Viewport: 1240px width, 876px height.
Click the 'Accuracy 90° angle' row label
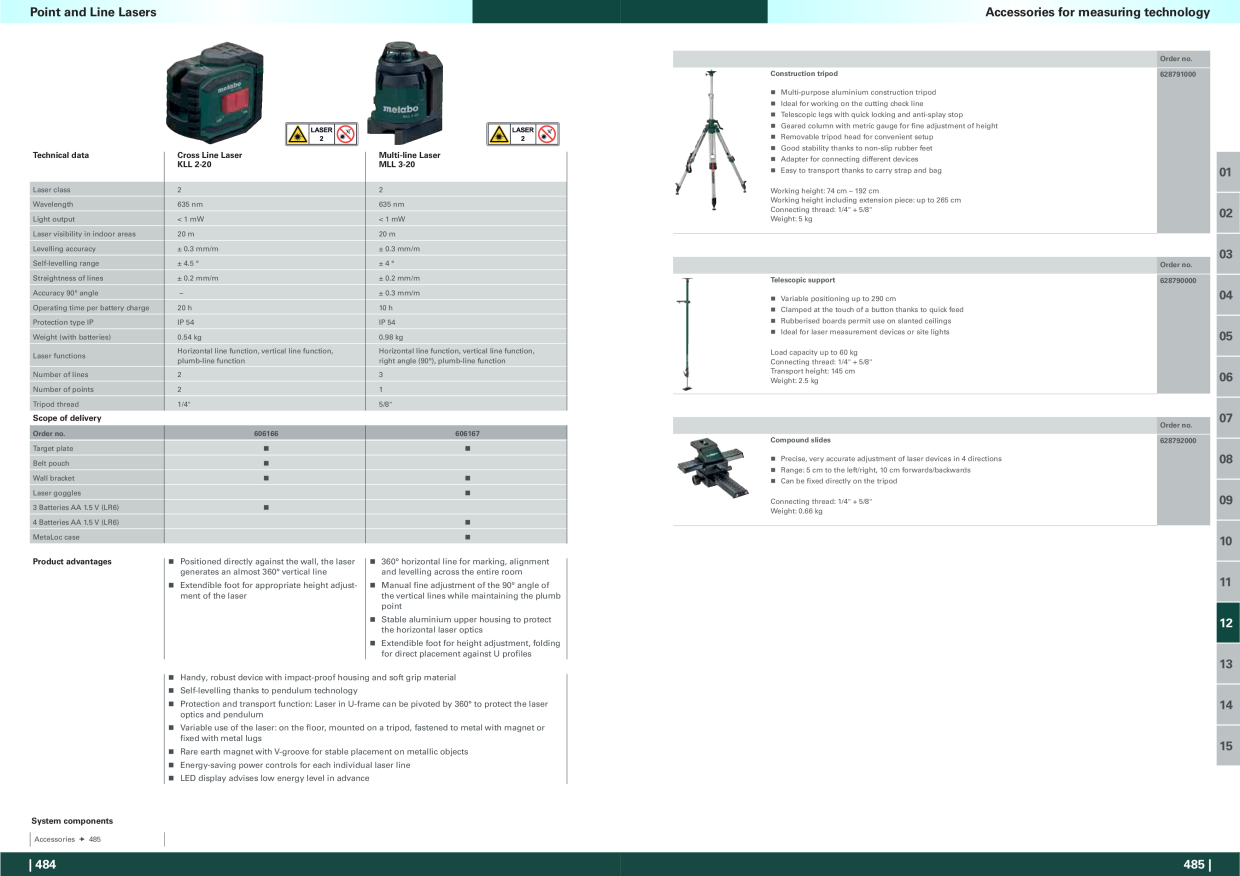click(x=66, y=293)
